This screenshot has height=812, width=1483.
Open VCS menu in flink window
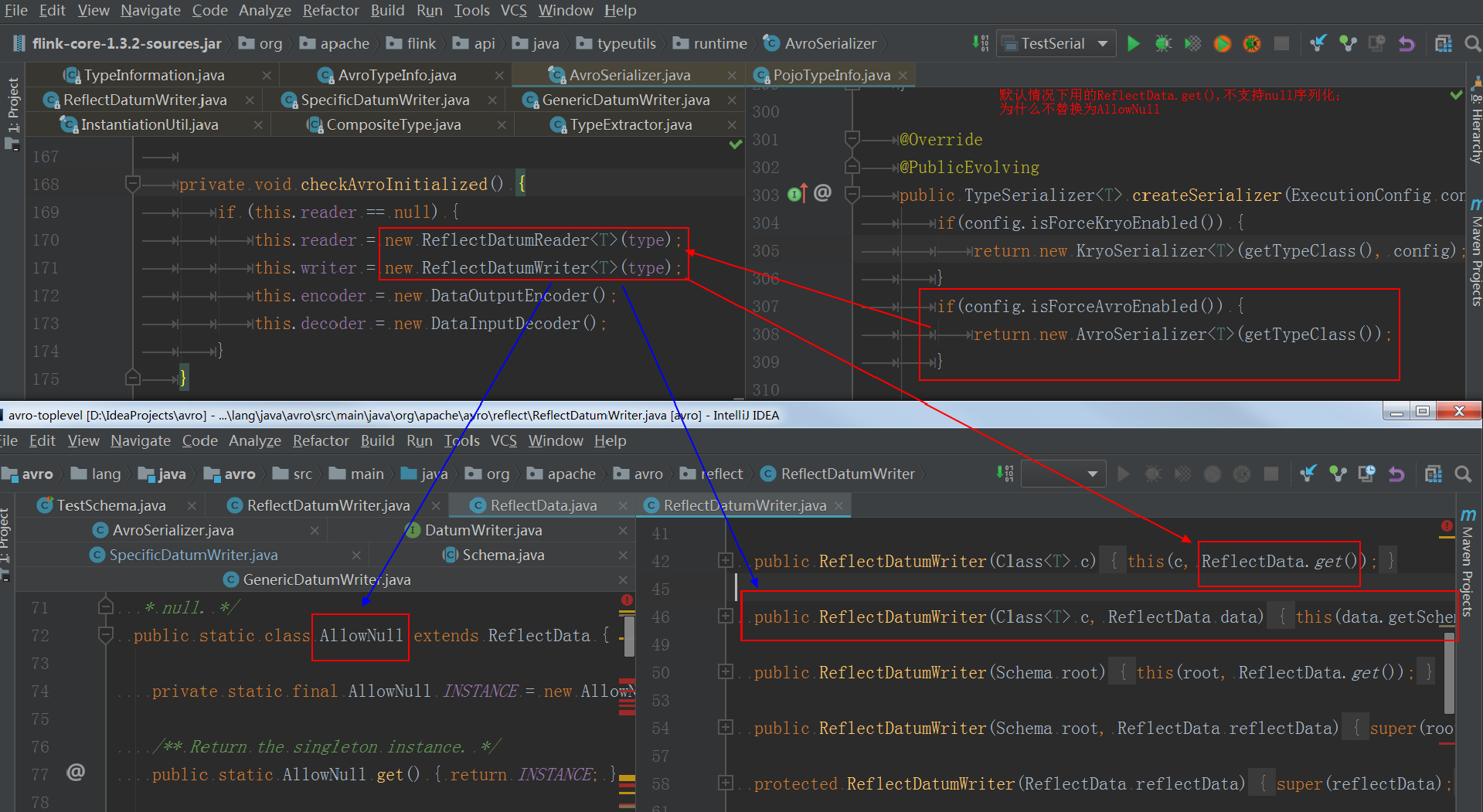(513, 10)
